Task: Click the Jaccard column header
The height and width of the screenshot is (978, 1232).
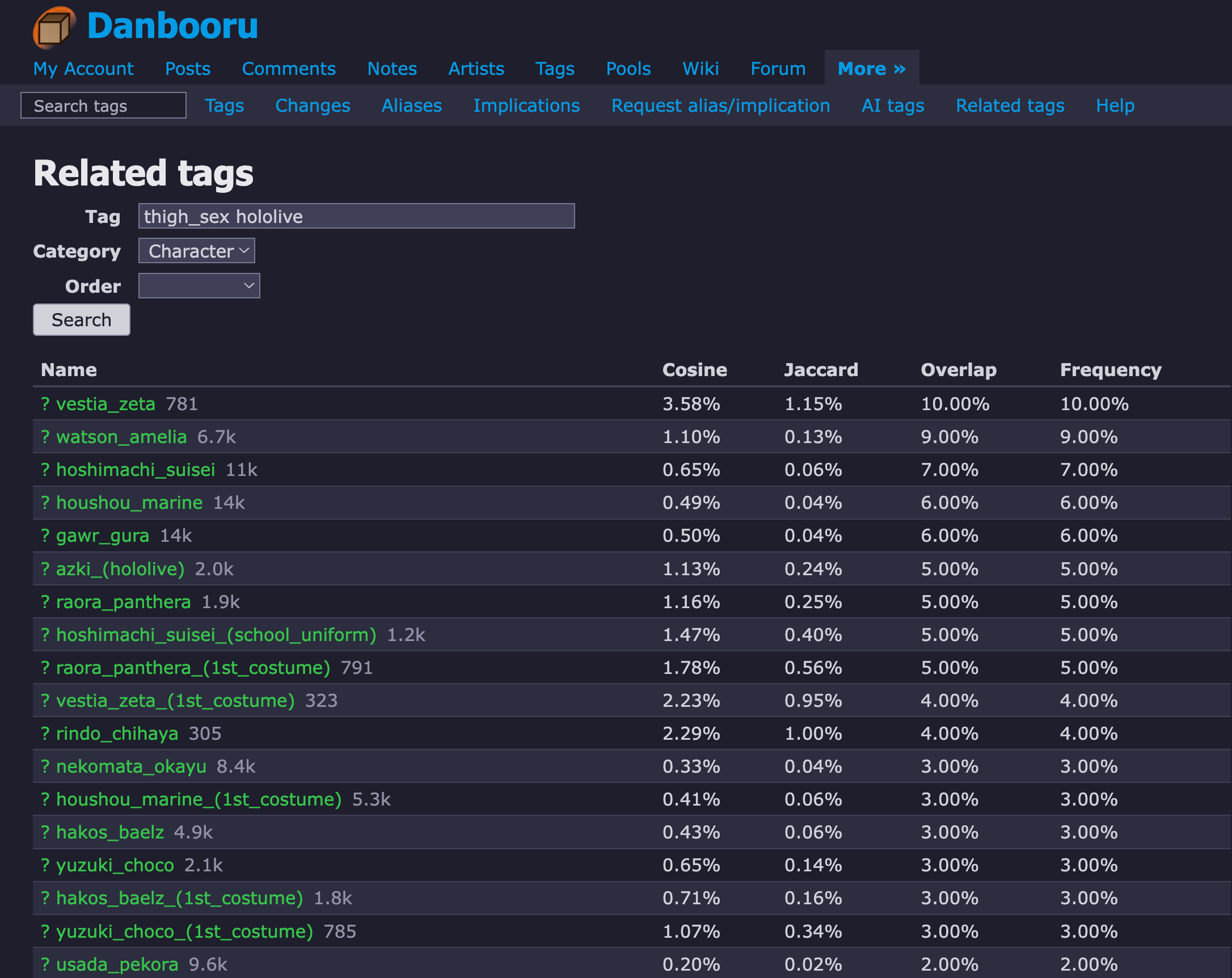Action: tap(821, 370)
